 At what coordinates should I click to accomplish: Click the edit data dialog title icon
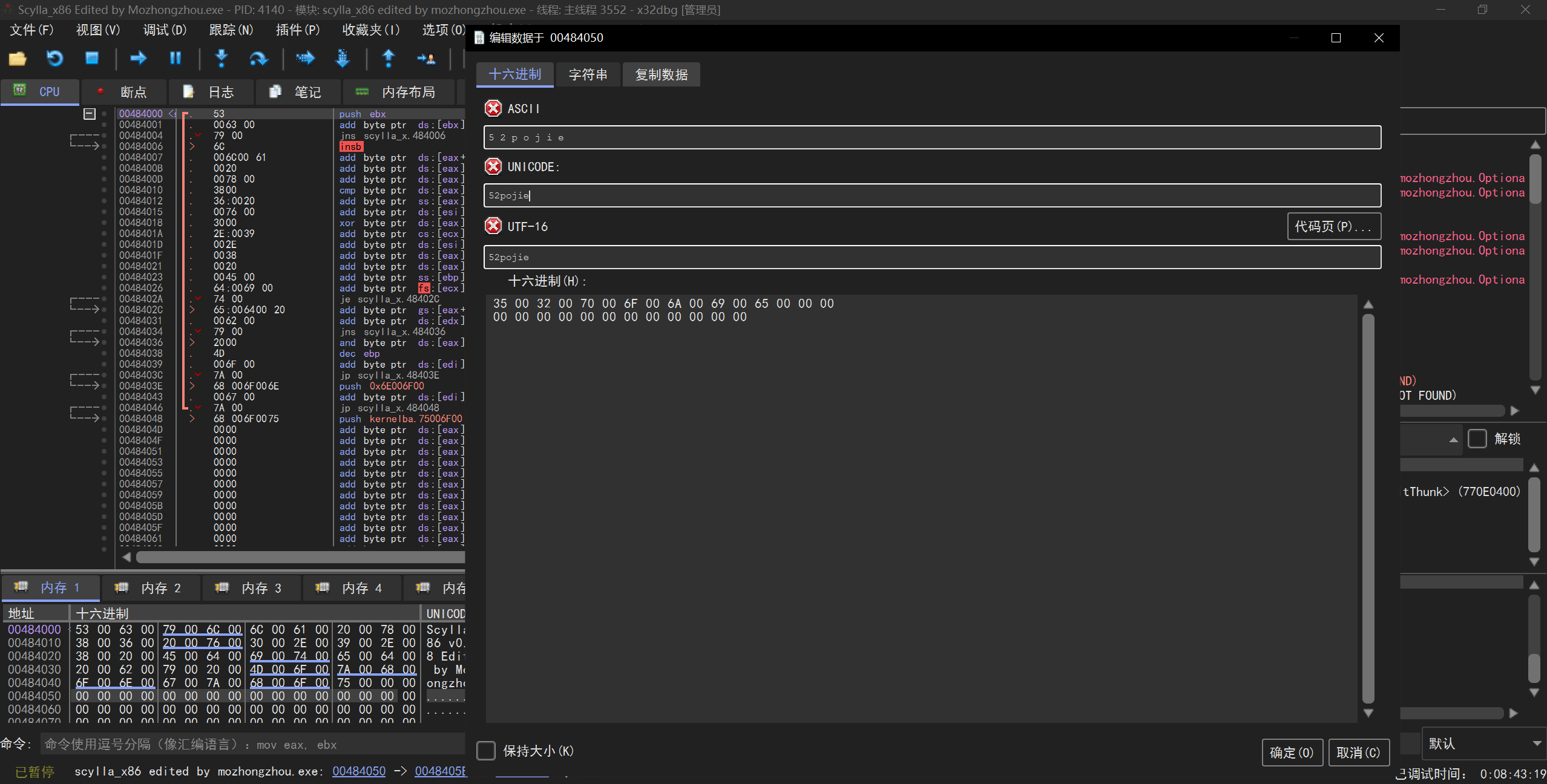pyautogui.click(x=479, y=38)
